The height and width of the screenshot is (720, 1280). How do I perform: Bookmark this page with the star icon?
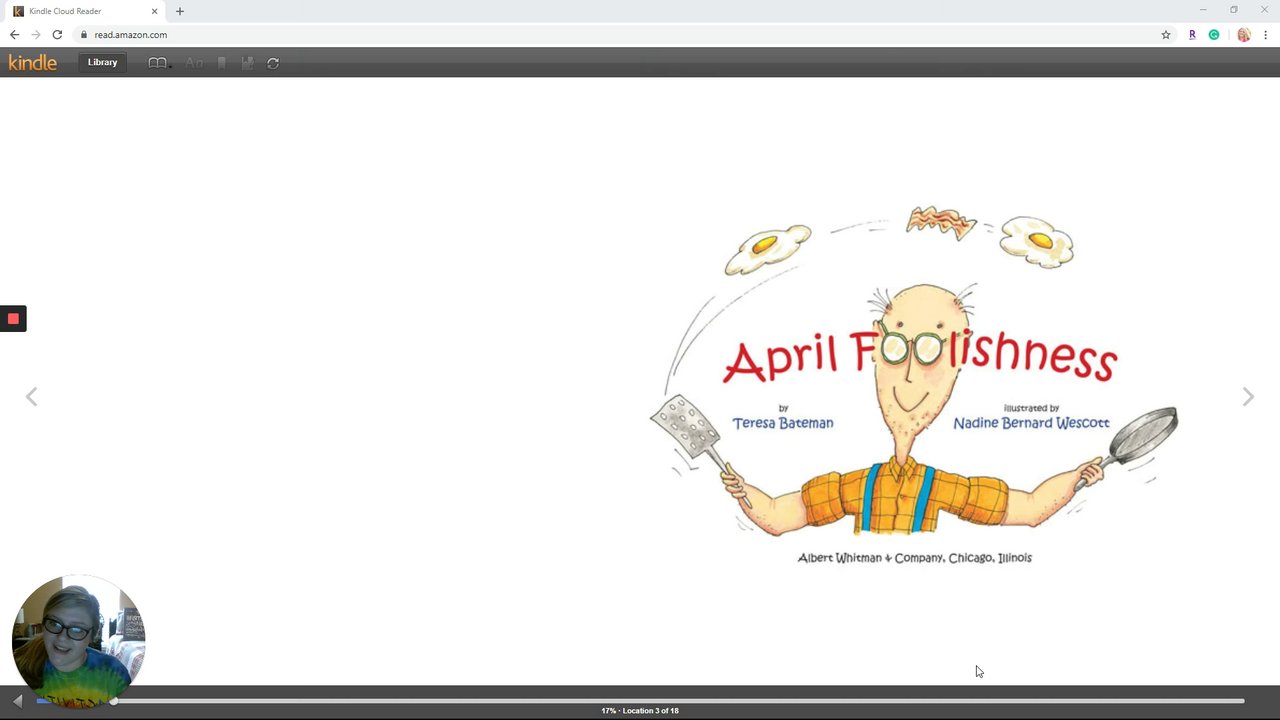1166,34
